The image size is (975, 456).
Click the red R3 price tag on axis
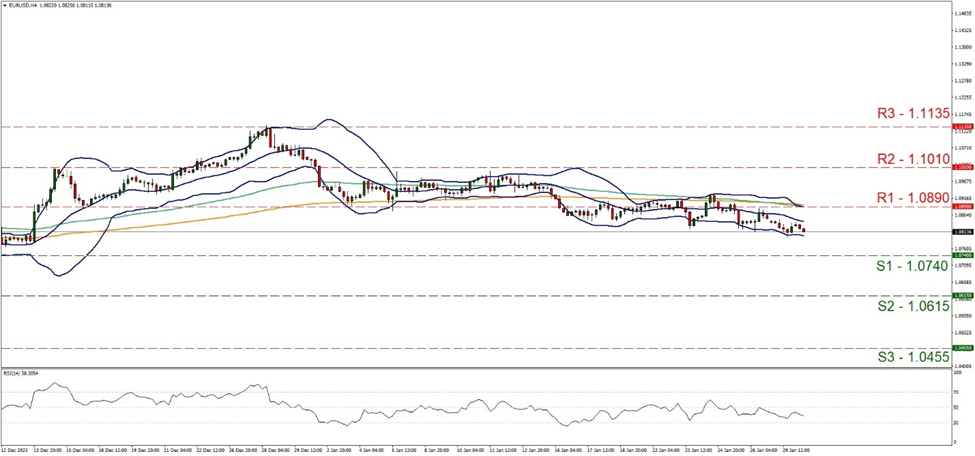[963, 127]
